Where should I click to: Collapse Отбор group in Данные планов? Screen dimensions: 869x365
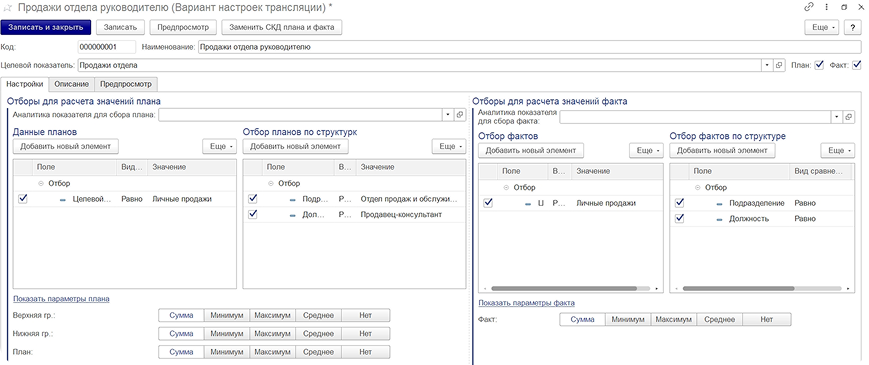[x=41, y=183]
